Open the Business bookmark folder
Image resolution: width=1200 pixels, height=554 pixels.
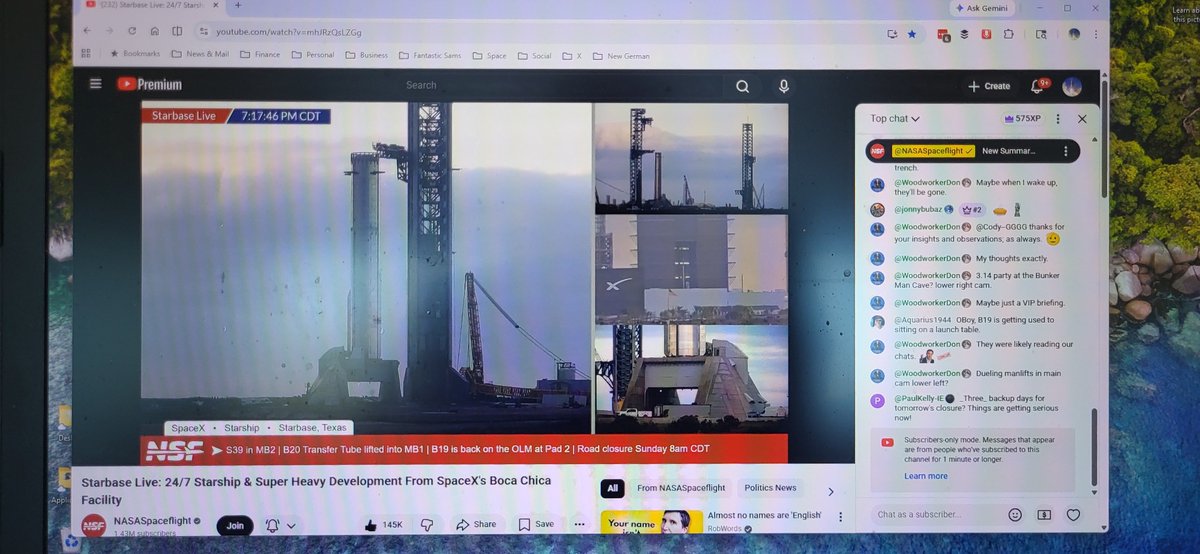pyautogui.click(x=366, y=55)
